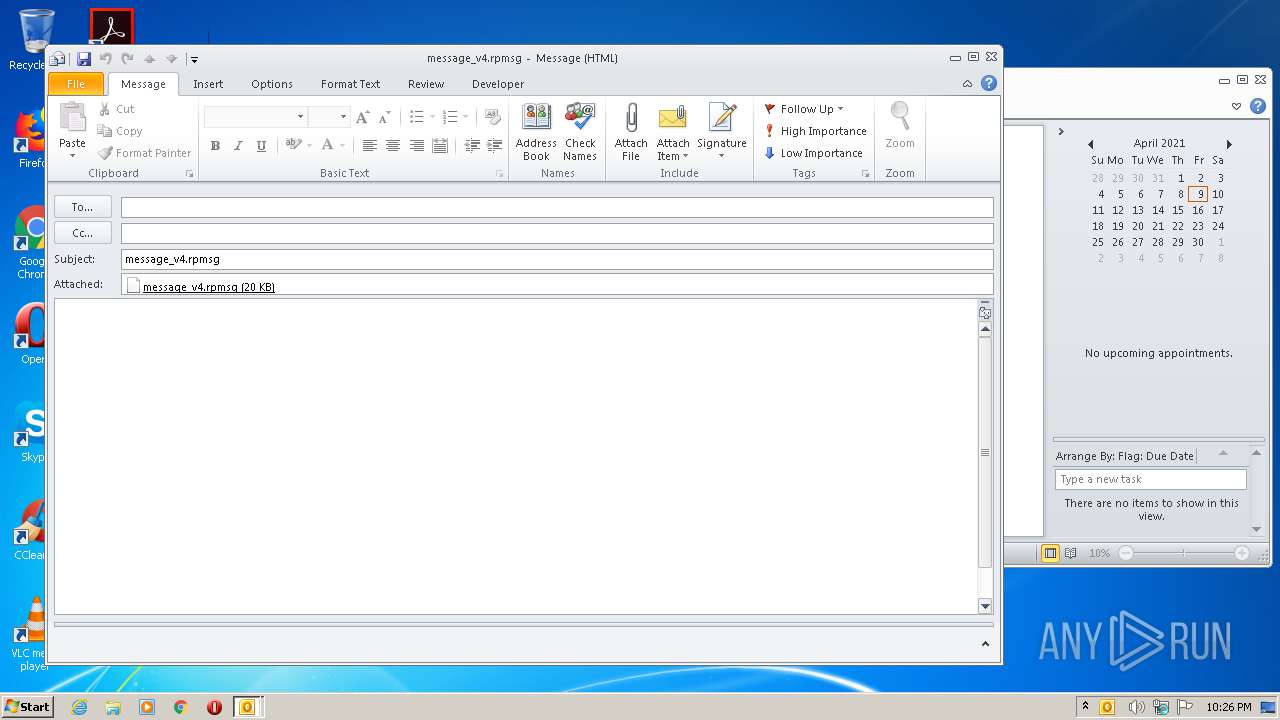Go to previous month in the calendar
This screenshot has height=720, width=1280.
pyautogui.click(x=1091, y=144)
